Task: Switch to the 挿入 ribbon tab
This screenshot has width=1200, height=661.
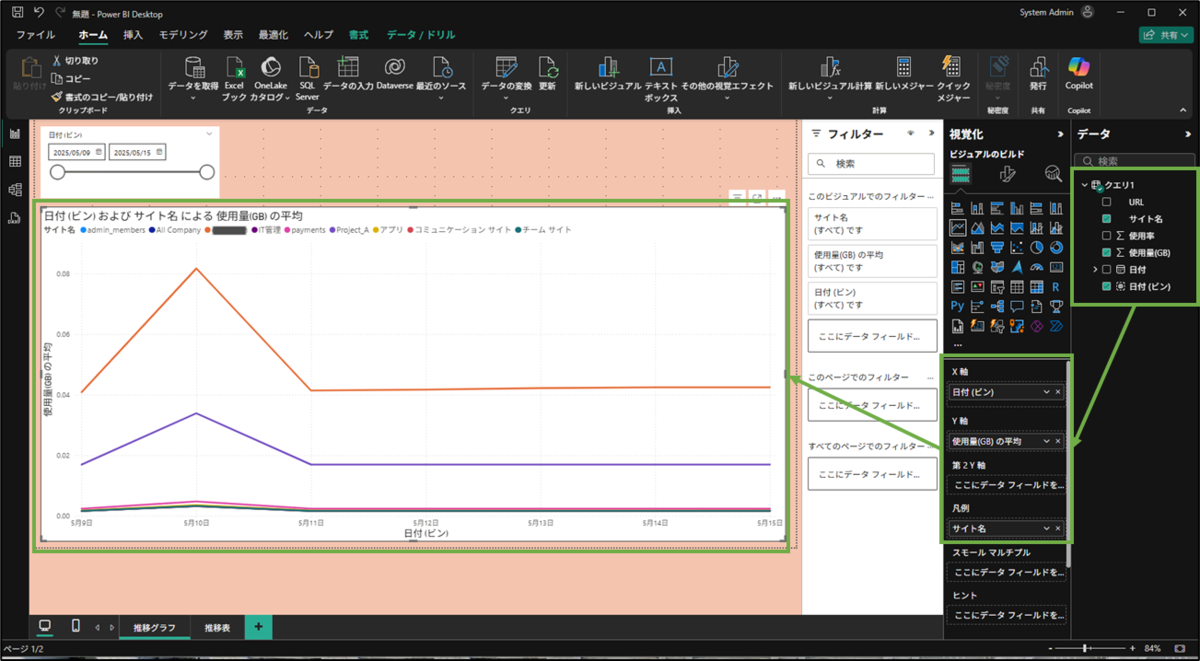Action: 133,35
